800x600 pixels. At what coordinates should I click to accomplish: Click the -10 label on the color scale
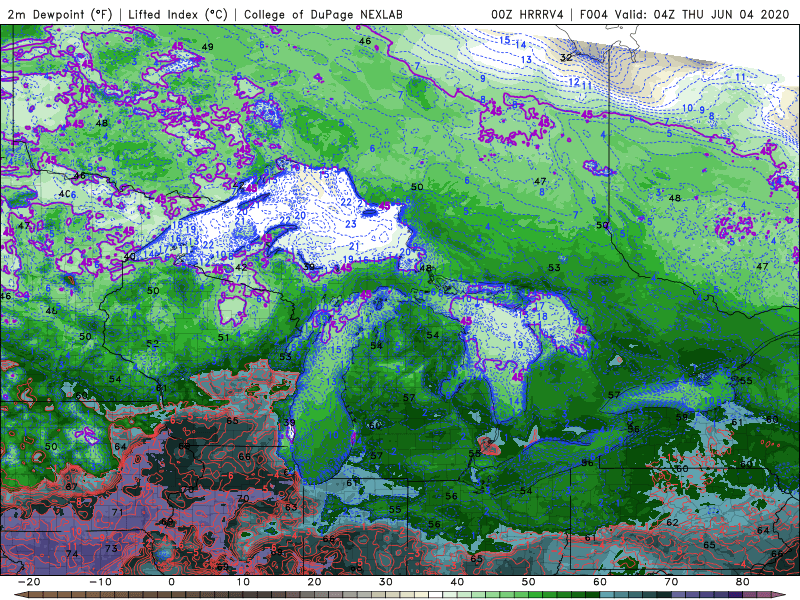[x=100, y=582]
